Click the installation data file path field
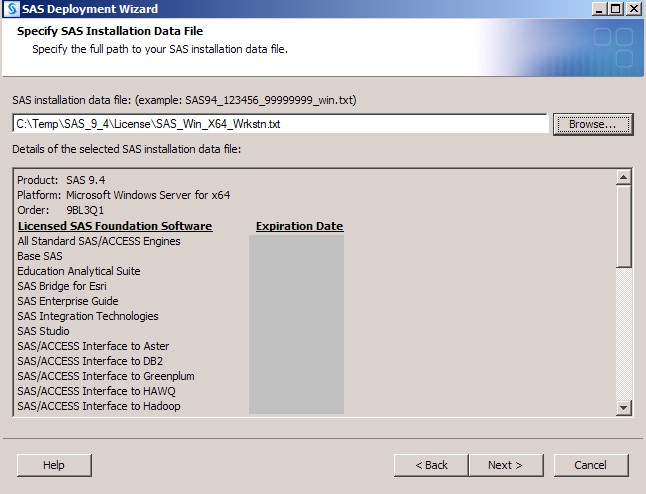 pyautogui.click(x=280, y=124)
